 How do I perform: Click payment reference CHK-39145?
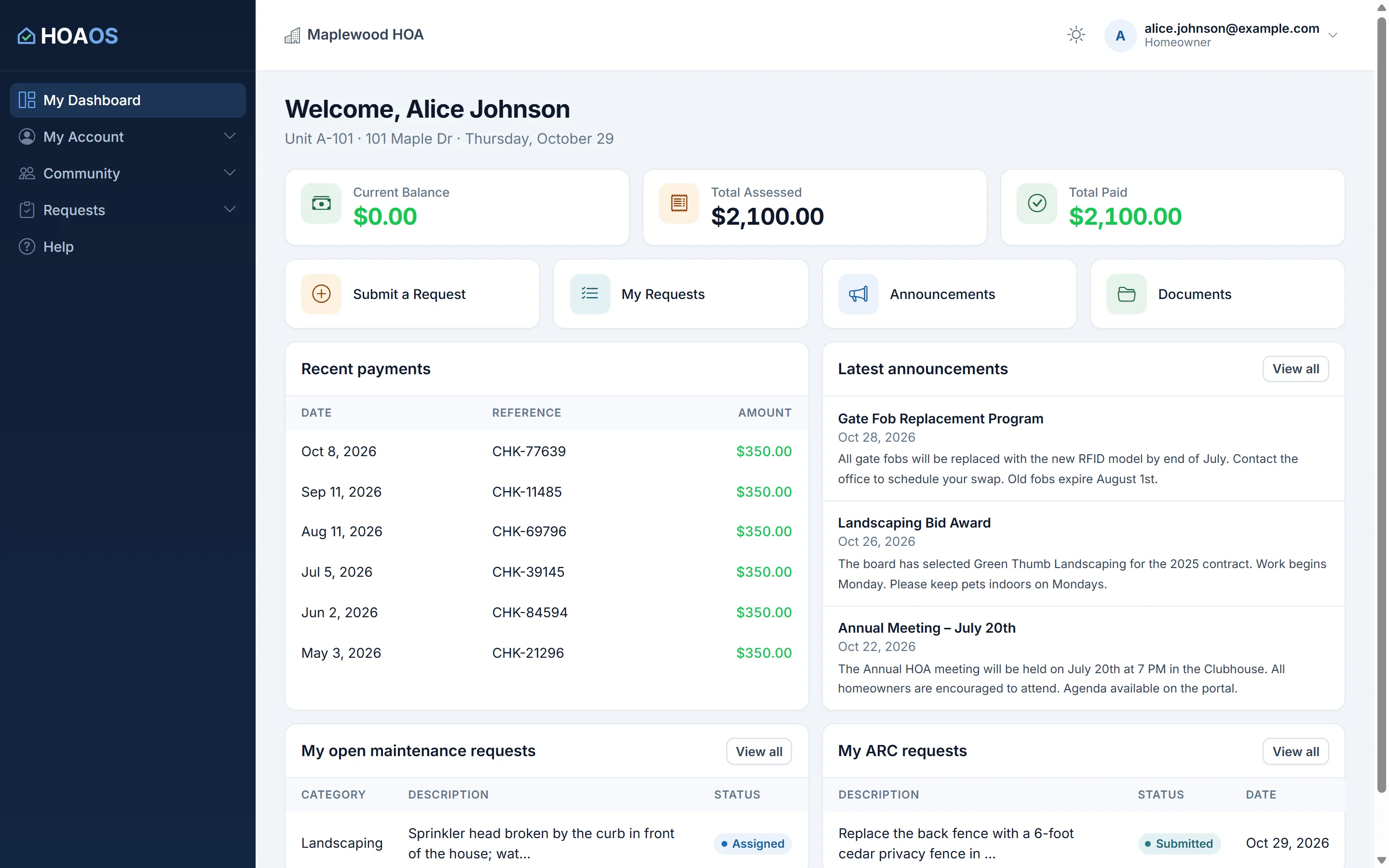point(528,572)
